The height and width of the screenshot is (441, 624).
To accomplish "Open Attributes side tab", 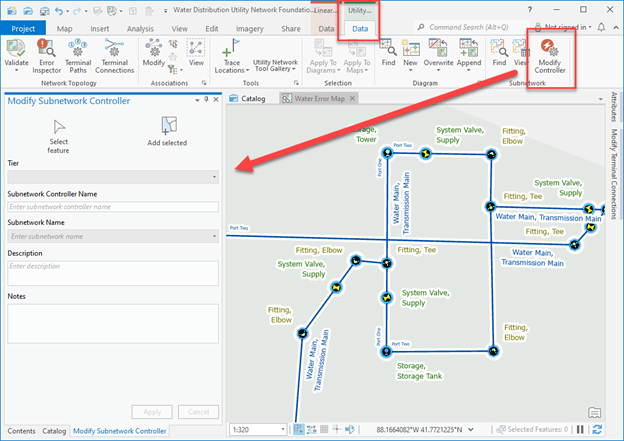I will (614, 107).
